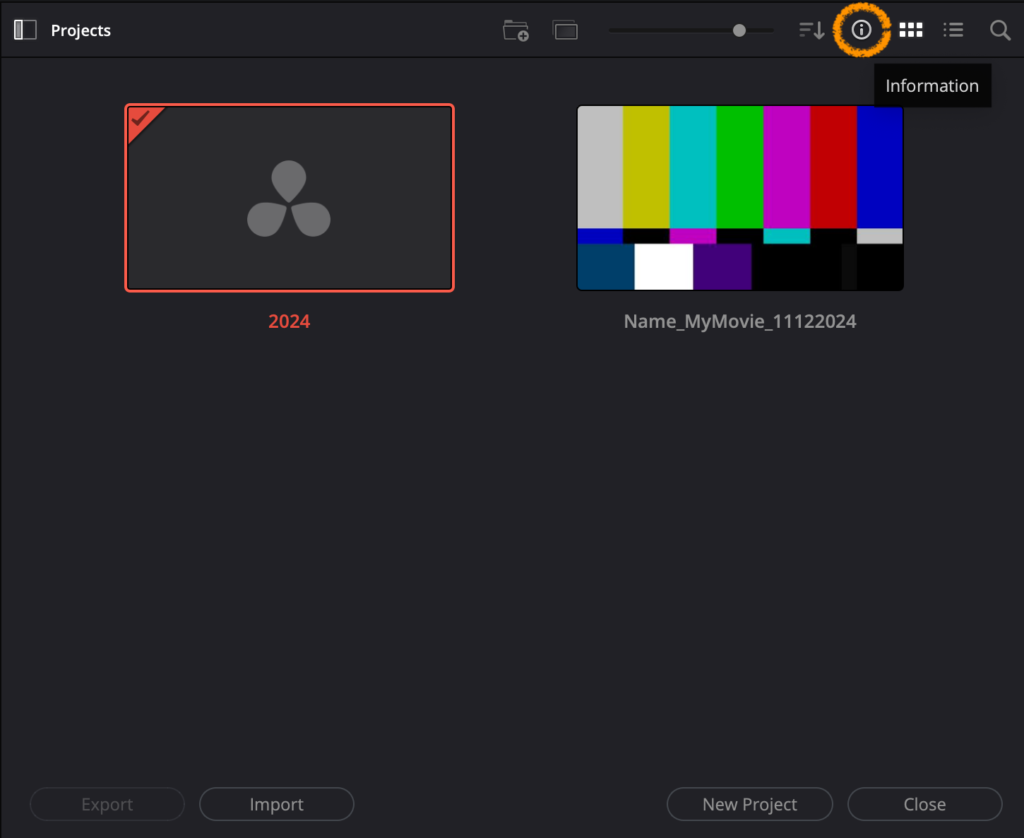Select the 2024 project thumbnail
This screenshot has width=1024, height=838.
[x=289, y=197]
